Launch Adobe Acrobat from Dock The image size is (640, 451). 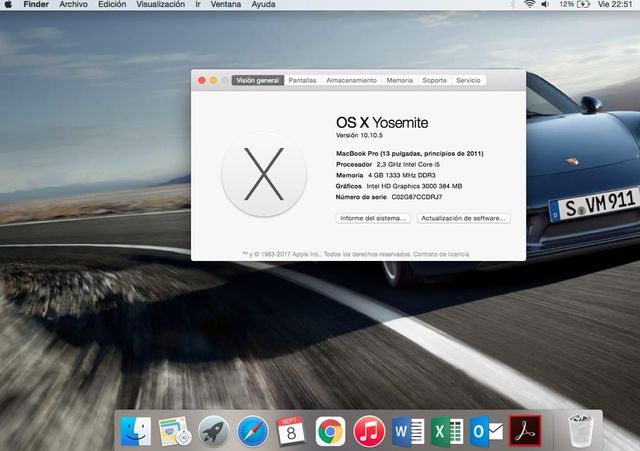(525, 431)
